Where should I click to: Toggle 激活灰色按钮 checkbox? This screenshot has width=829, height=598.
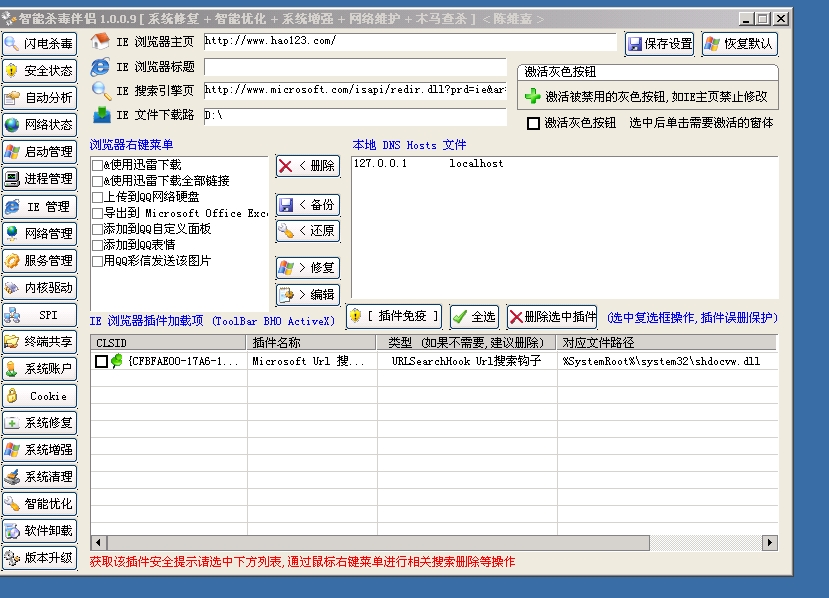click(x=533, y=123)
